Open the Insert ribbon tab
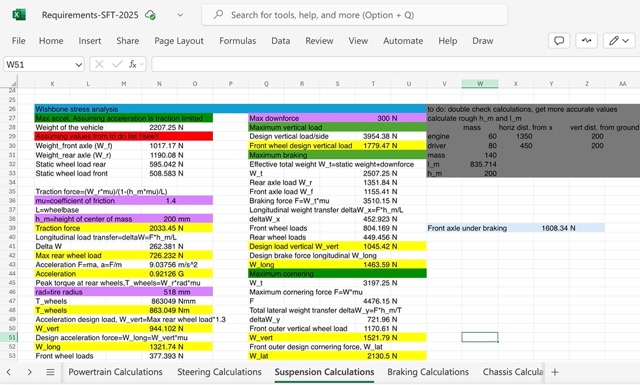Image resolution: width=640 pixels, height=385 pixels. (90, 41)
